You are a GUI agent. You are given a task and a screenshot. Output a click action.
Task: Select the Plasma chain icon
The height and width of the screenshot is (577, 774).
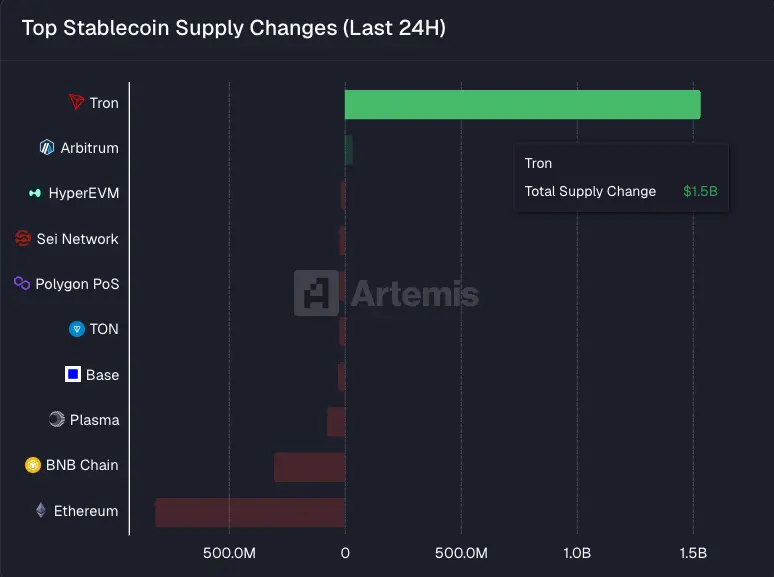57,420
